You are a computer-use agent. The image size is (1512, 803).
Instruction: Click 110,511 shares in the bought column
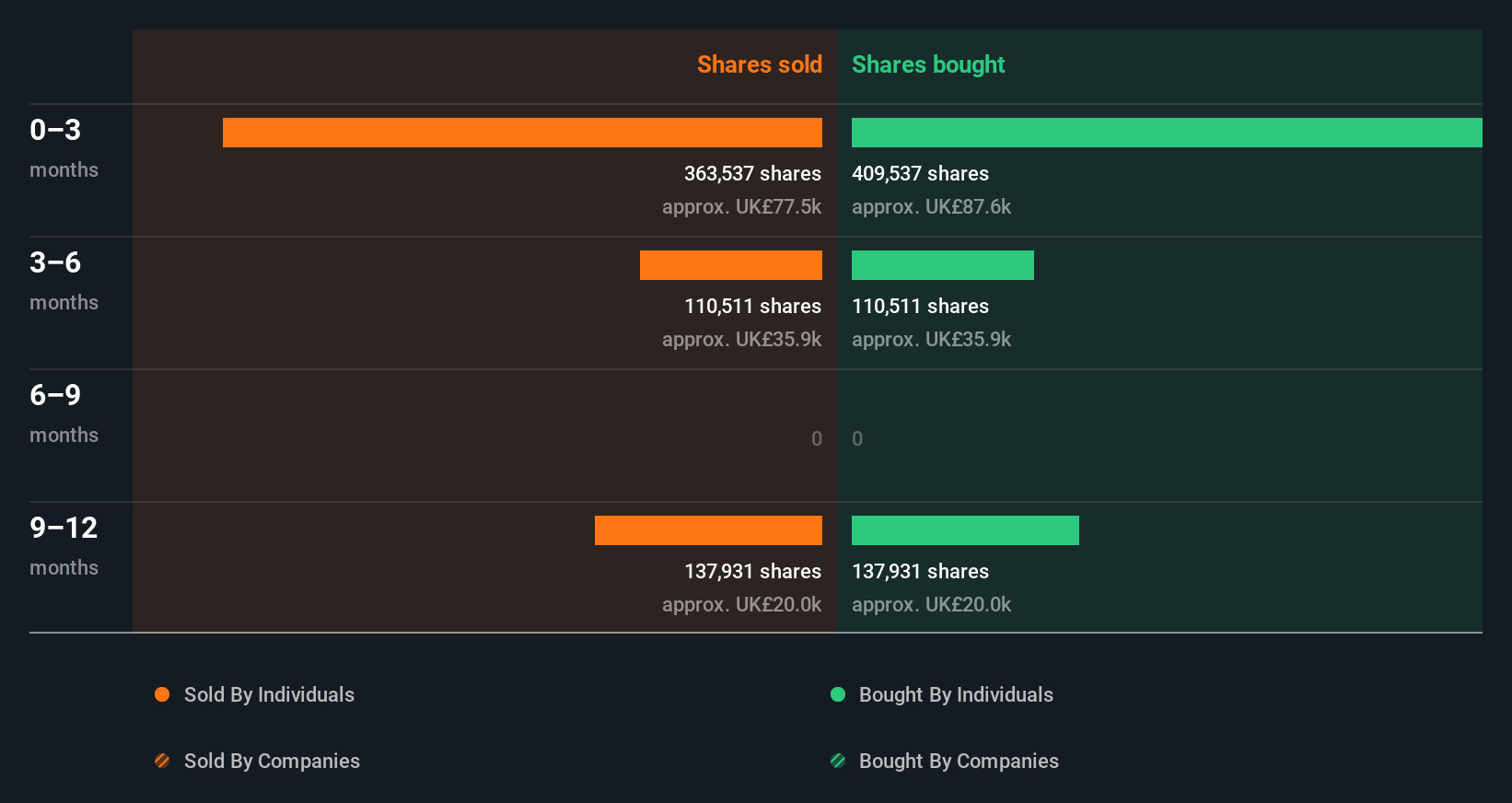point(920,307)
